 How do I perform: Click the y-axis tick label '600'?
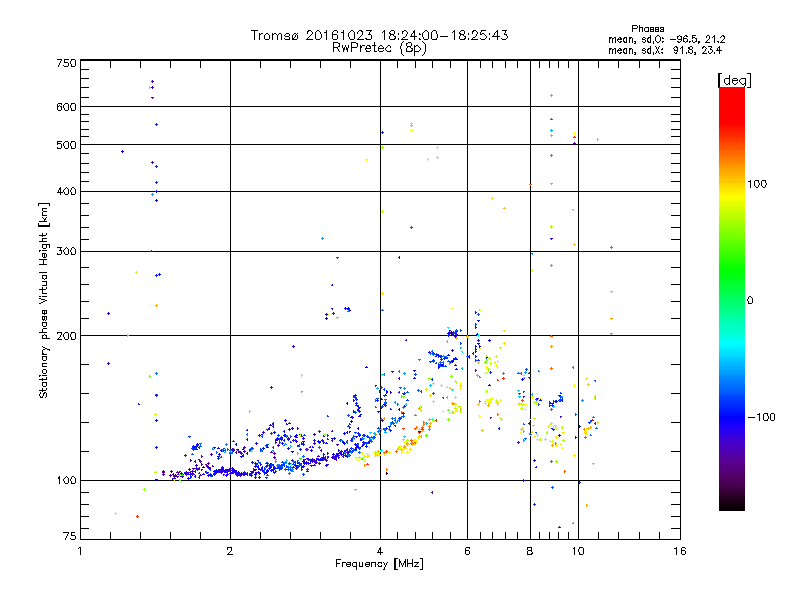66,107
